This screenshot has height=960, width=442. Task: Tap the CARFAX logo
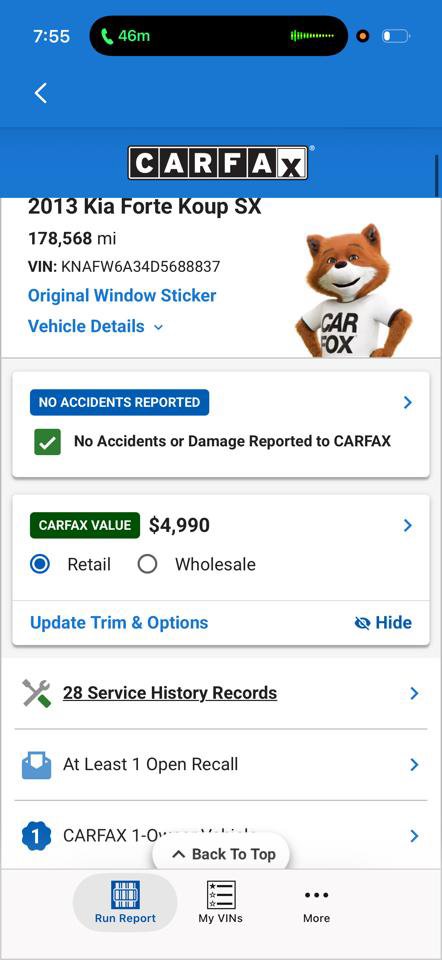coord(219,163)
